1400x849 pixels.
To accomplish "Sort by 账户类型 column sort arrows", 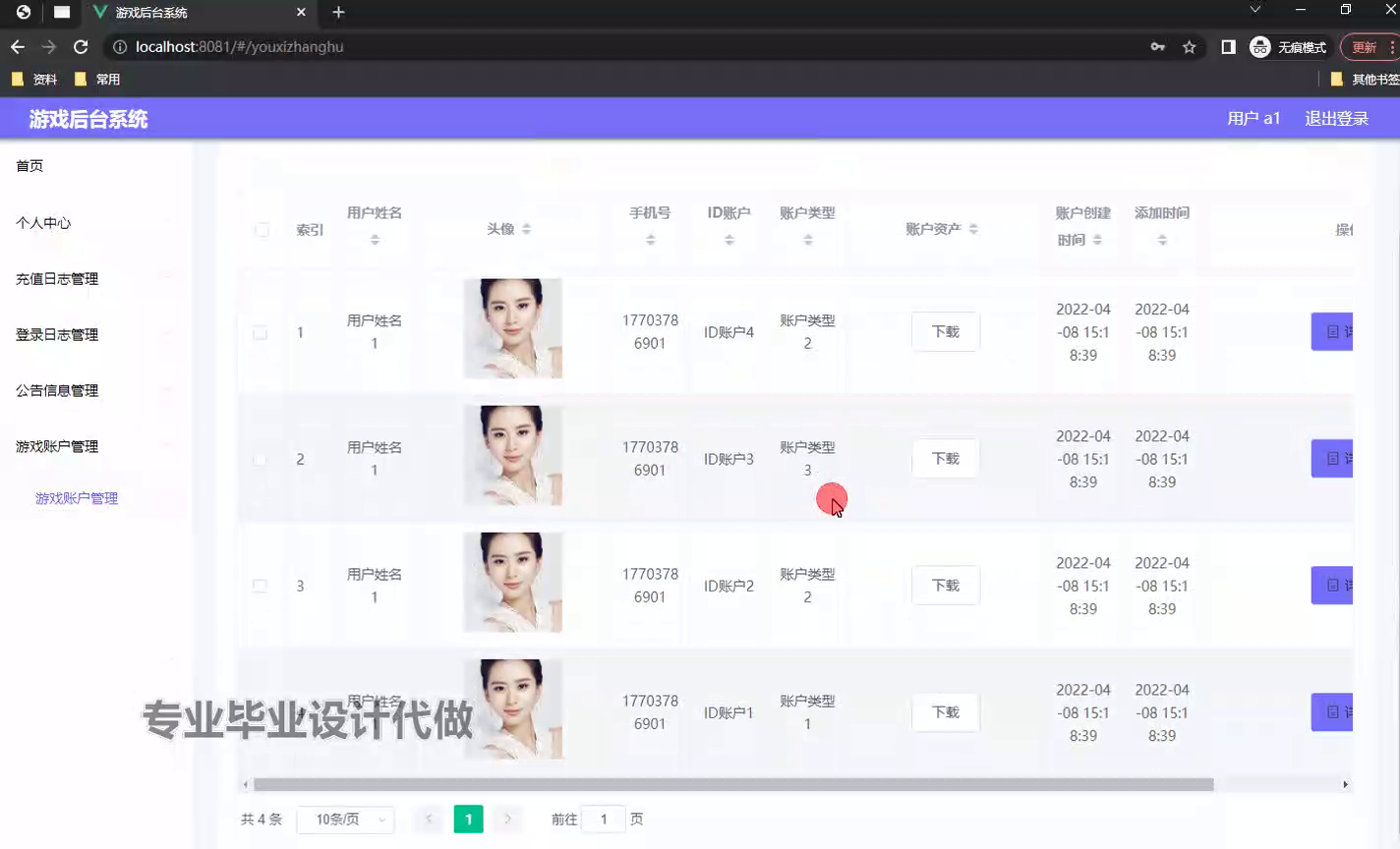I will 807,240.
